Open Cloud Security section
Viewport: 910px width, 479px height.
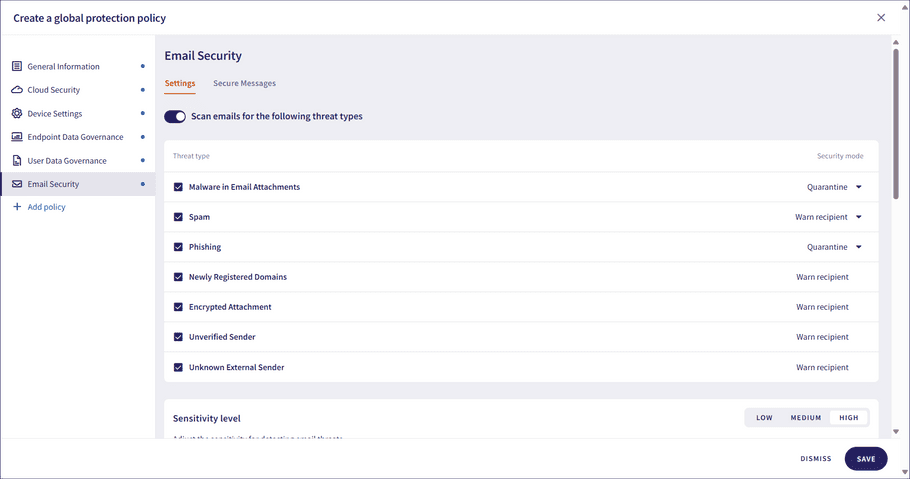pos(78,90)
